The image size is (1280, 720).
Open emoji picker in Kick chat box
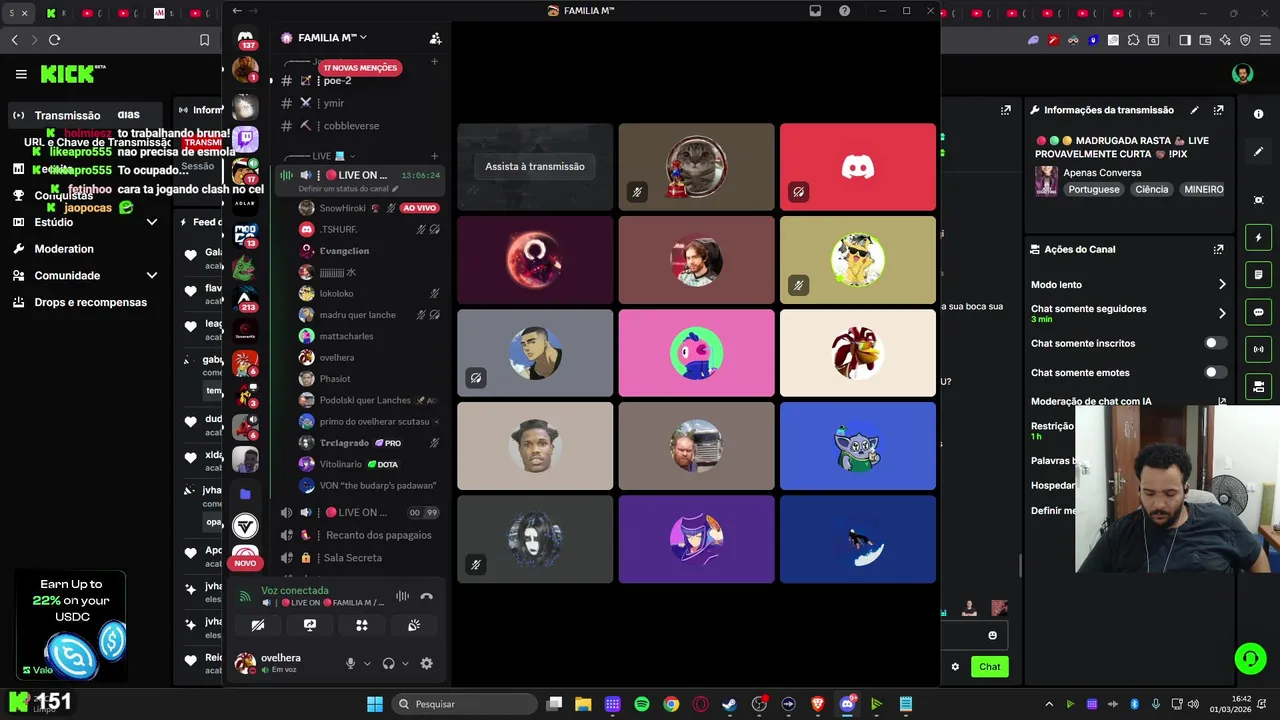(993, 635)
